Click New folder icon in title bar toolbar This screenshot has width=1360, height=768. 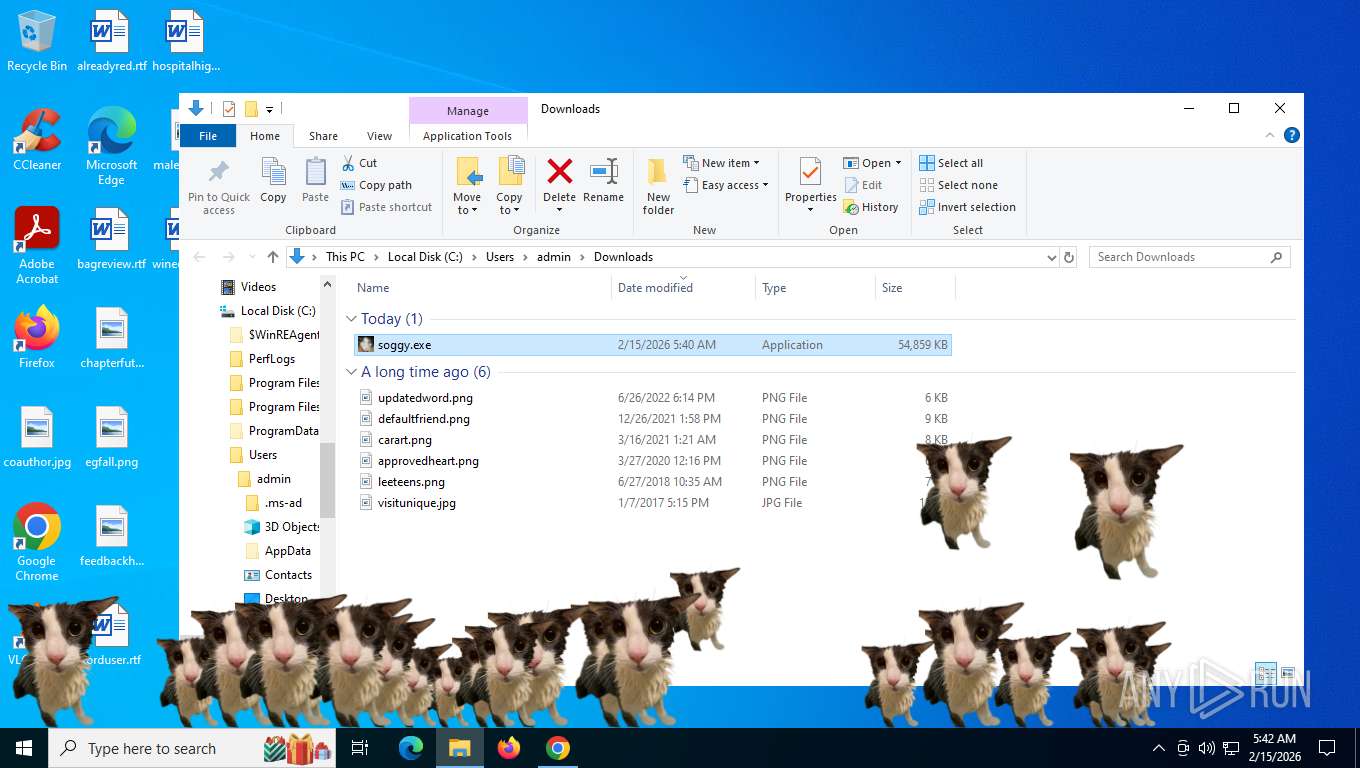[x=251, y=109]
